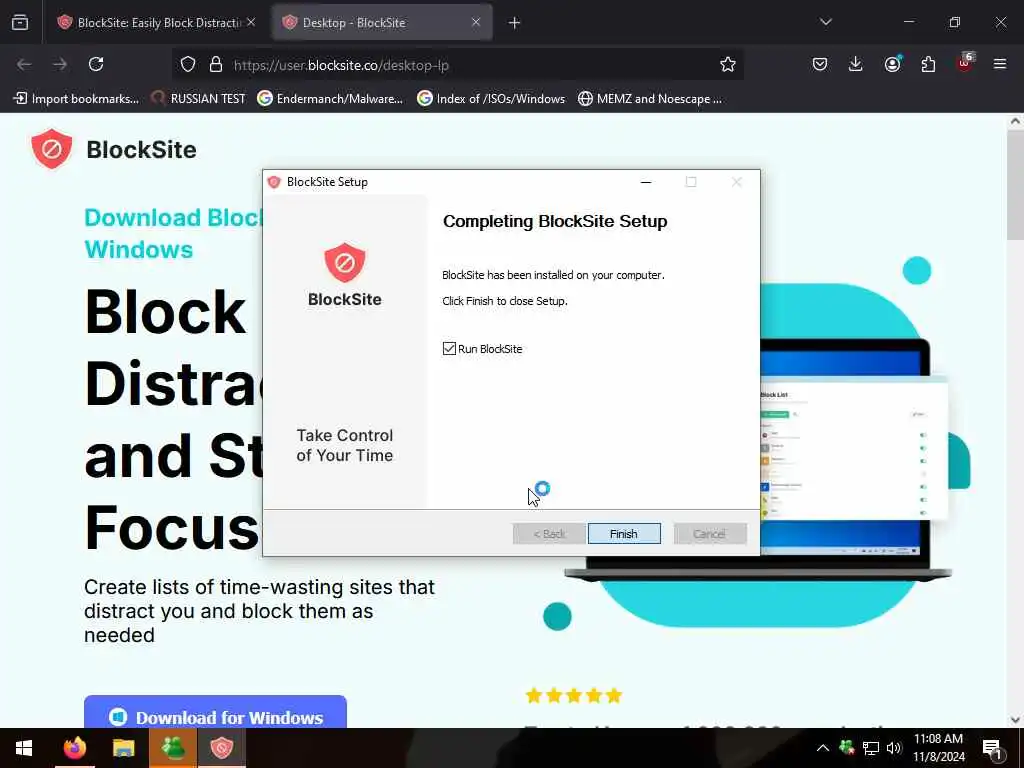This screenshot has width=1024, height=768.
Task: Expand the list all tabs chevron
Action: tap(825, 22)
